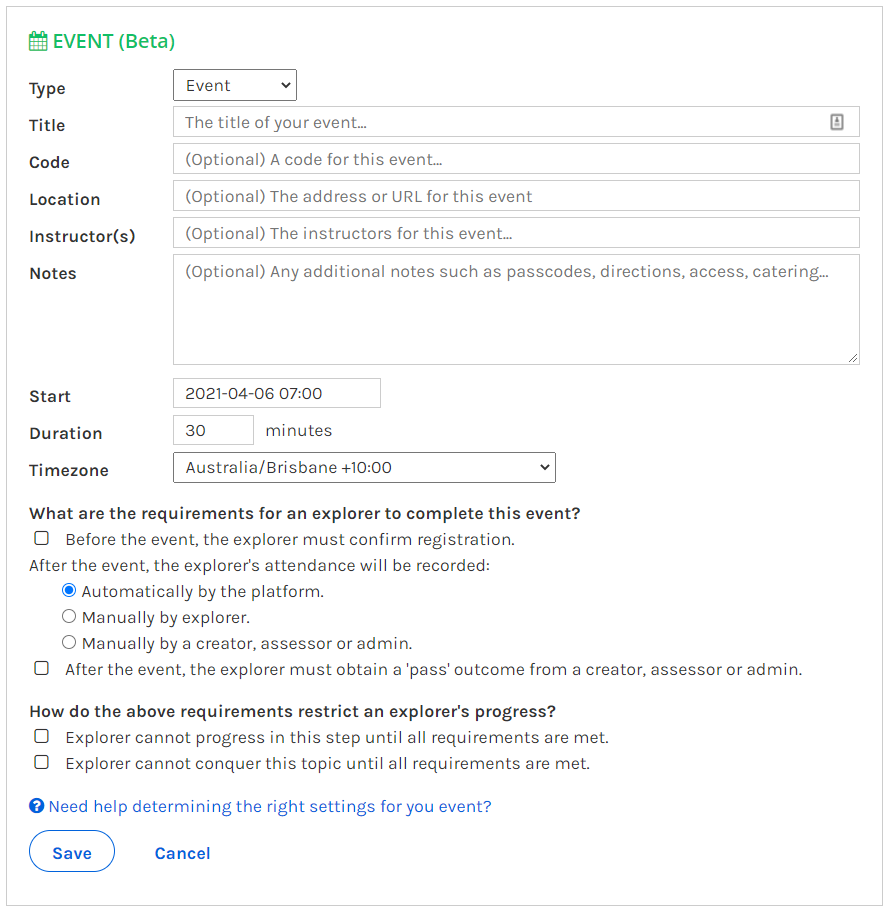Click the Notes textarea resize handle
Screen dimensions: 888x911
click(x=853, y=358)
